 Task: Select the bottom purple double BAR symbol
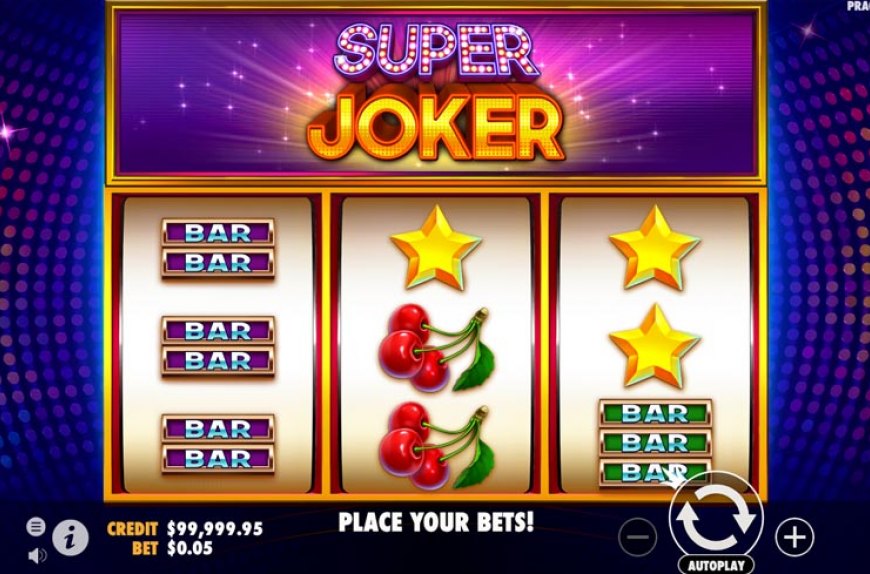pyautogui.click(x=218, y=444)
